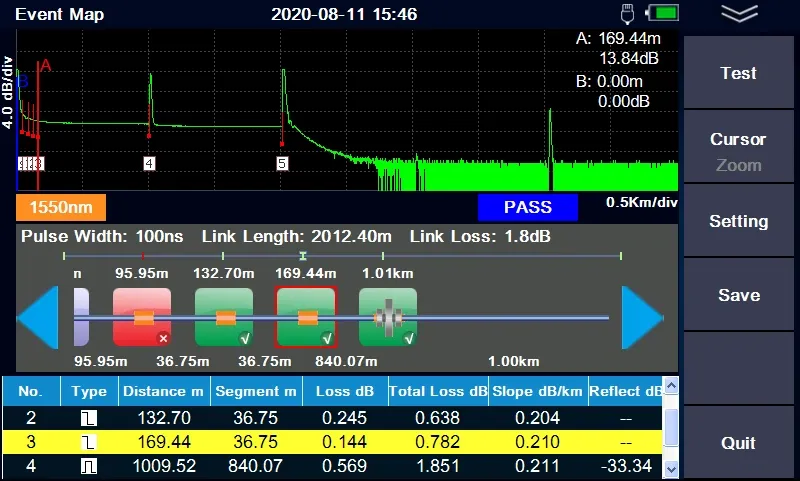This screenshot has height=481, width=800.
Task: Select the failed red splice event icon
Action: 141,317
